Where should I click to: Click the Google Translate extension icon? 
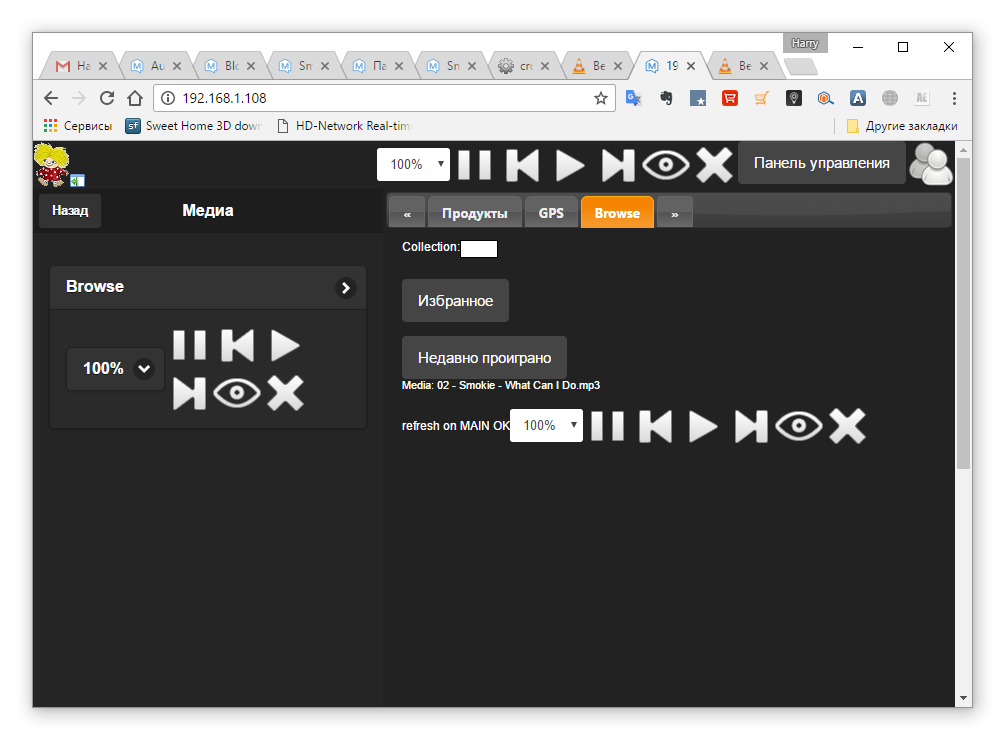click(634, 98)
